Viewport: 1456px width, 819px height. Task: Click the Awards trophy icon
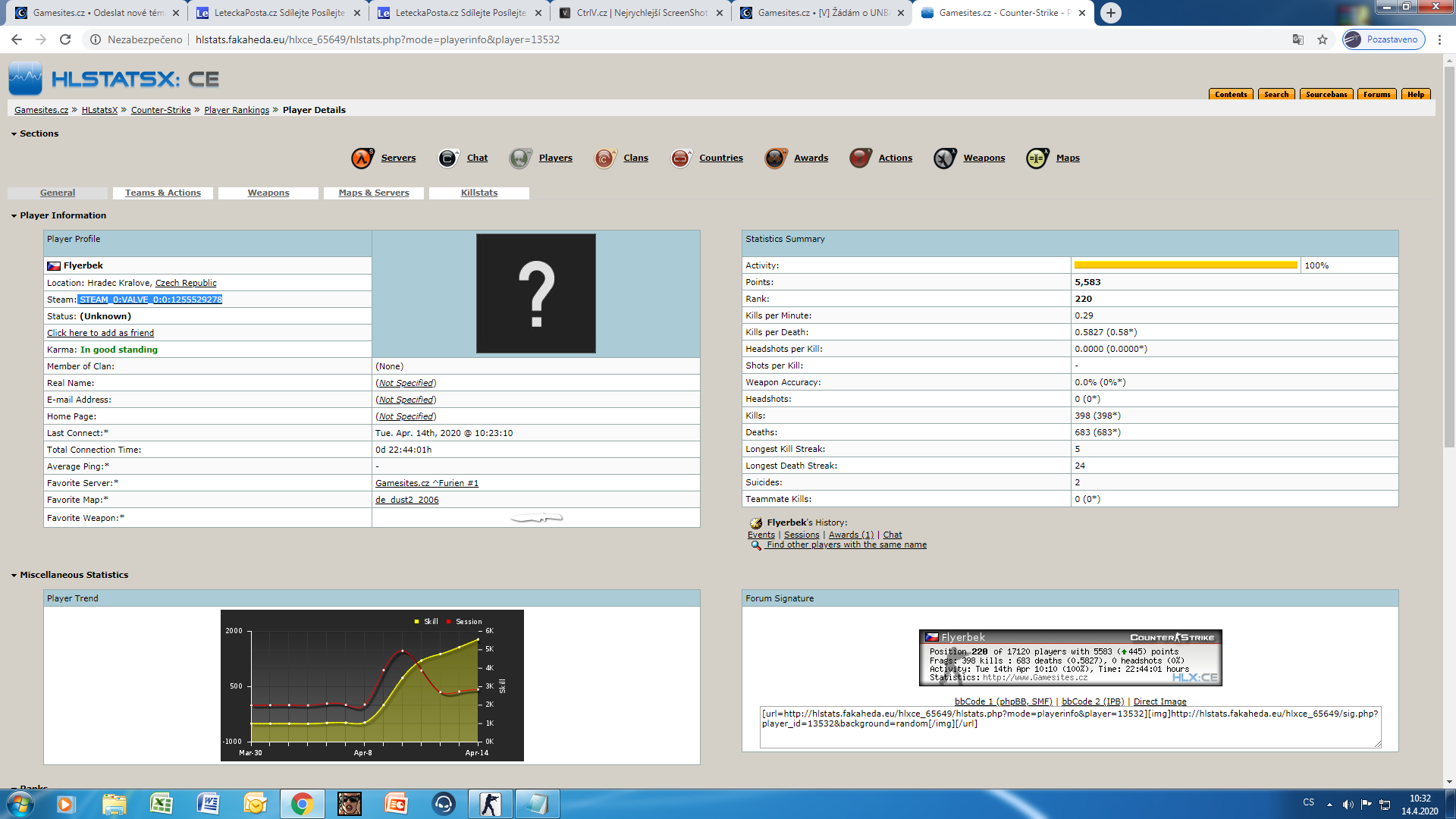tap(775, 158)
